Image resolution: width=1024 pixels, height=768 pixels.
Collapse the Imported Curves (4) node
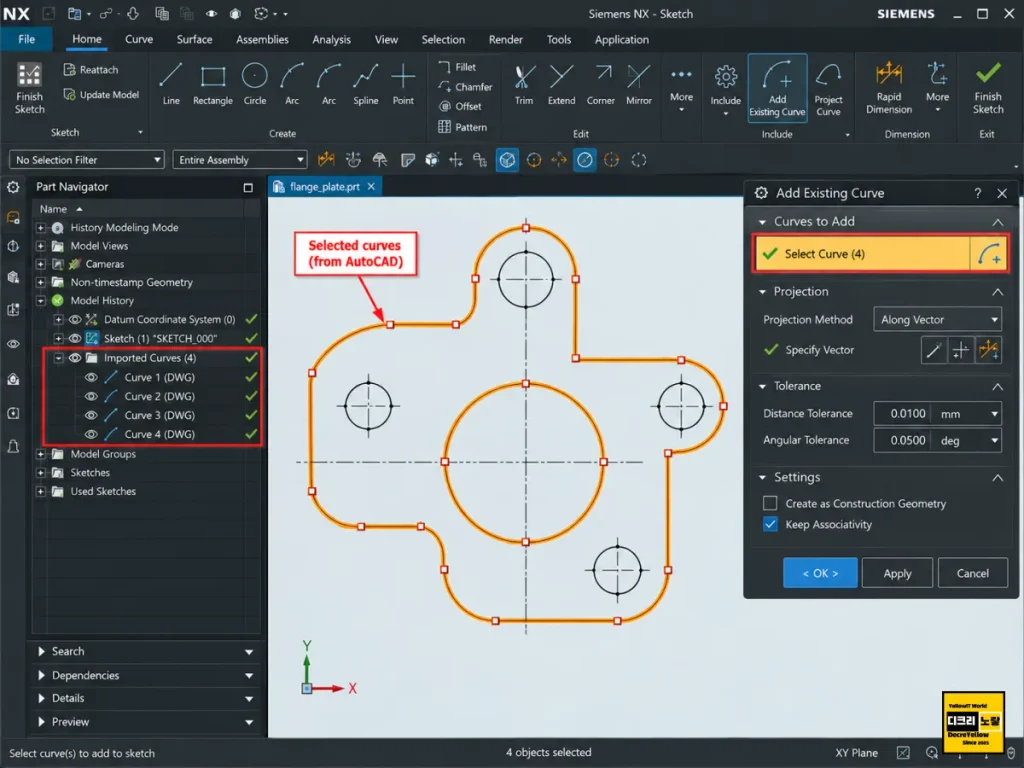point(58,358)
